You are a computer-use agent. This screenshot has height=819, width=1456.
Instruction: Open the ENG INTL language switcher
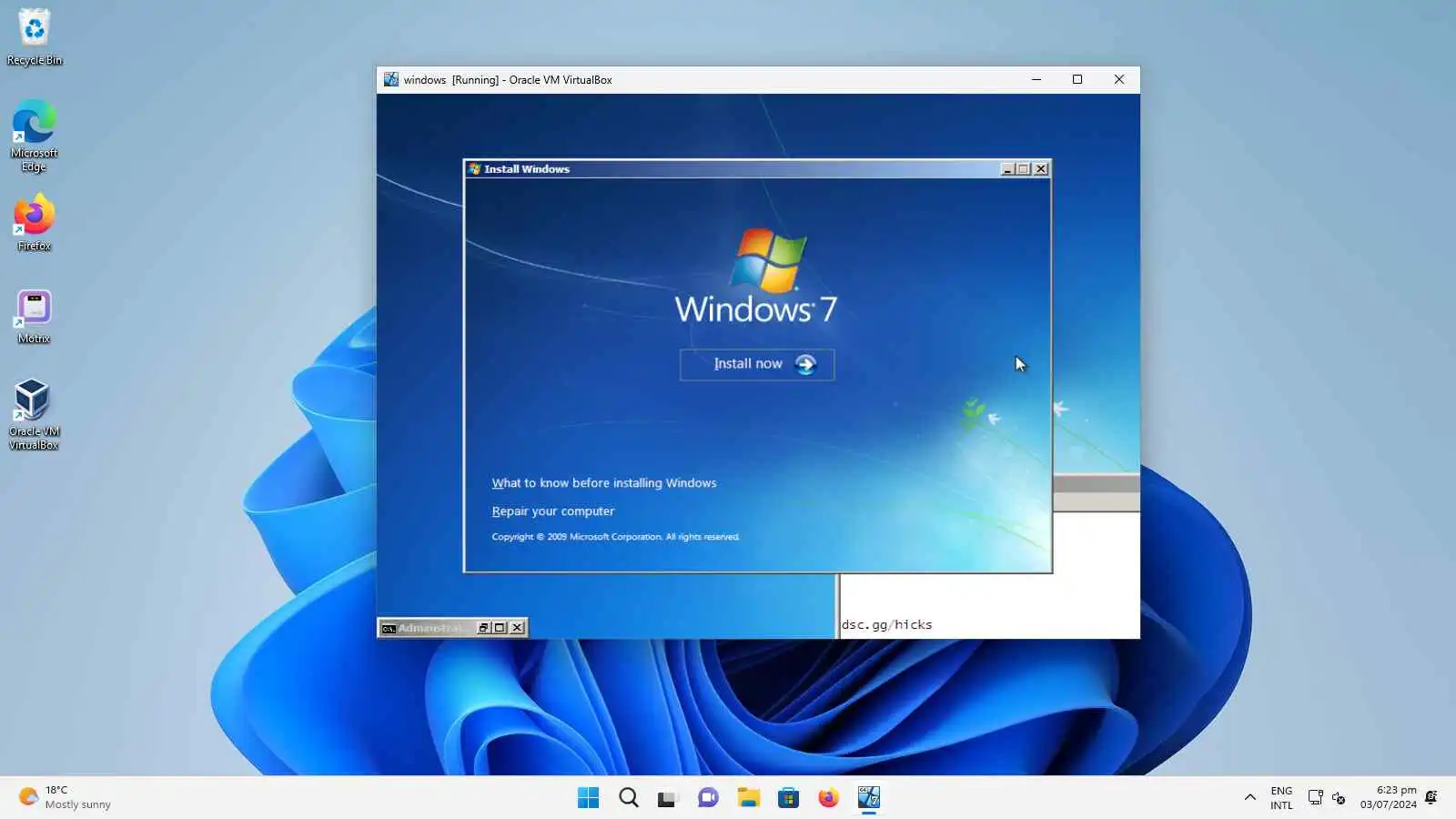point(1281,798)
